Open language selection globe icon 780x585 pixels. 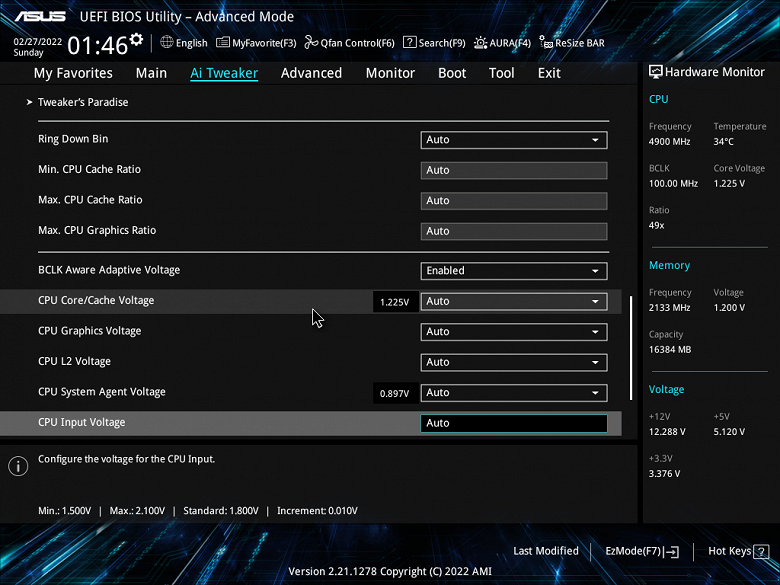pos(167,42)
